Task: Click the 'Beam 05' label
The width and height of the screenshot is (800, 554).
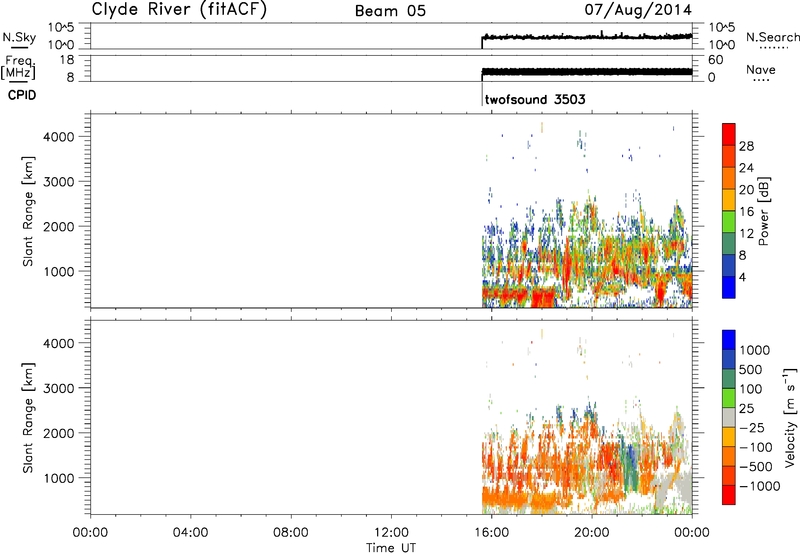Action: coord(390,11)
